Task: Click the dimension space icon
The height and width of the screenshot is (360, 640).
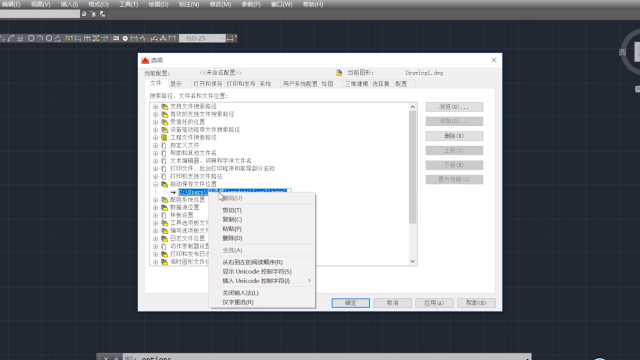Action: click(x=96, y=38)
